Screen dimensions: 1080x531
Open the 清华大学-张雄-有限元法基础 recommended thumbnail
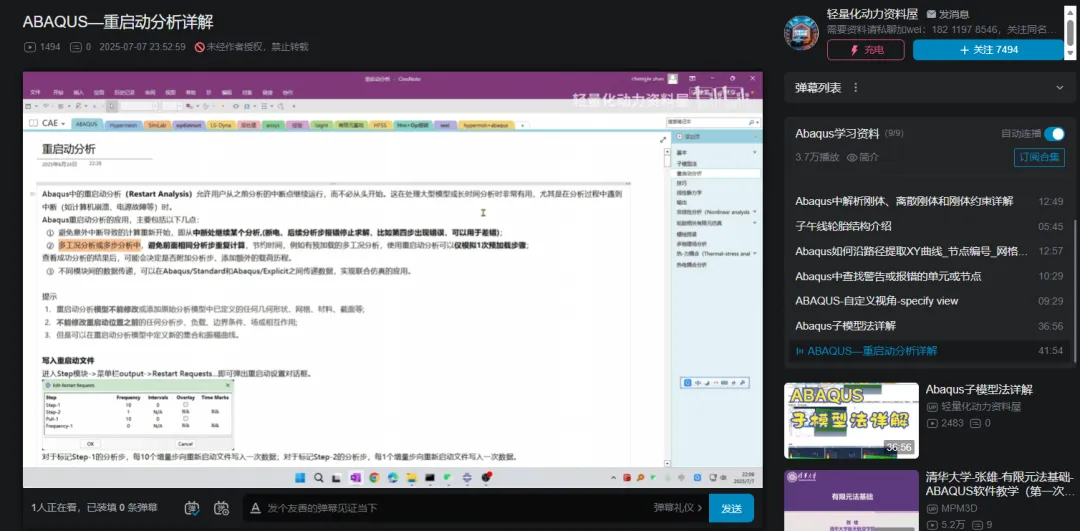(851, 501)
